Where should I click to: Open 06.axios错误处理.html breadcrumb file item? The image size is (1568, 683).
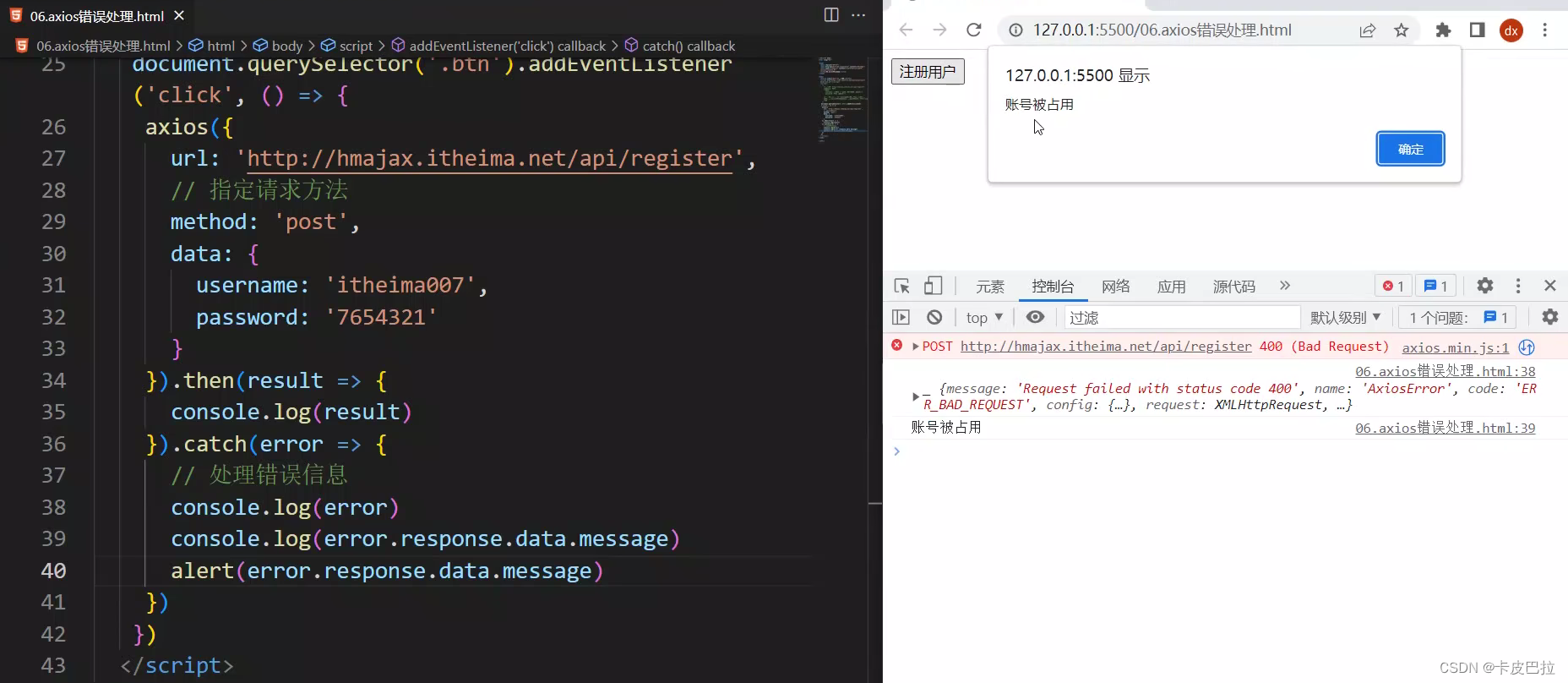point(94,46)
